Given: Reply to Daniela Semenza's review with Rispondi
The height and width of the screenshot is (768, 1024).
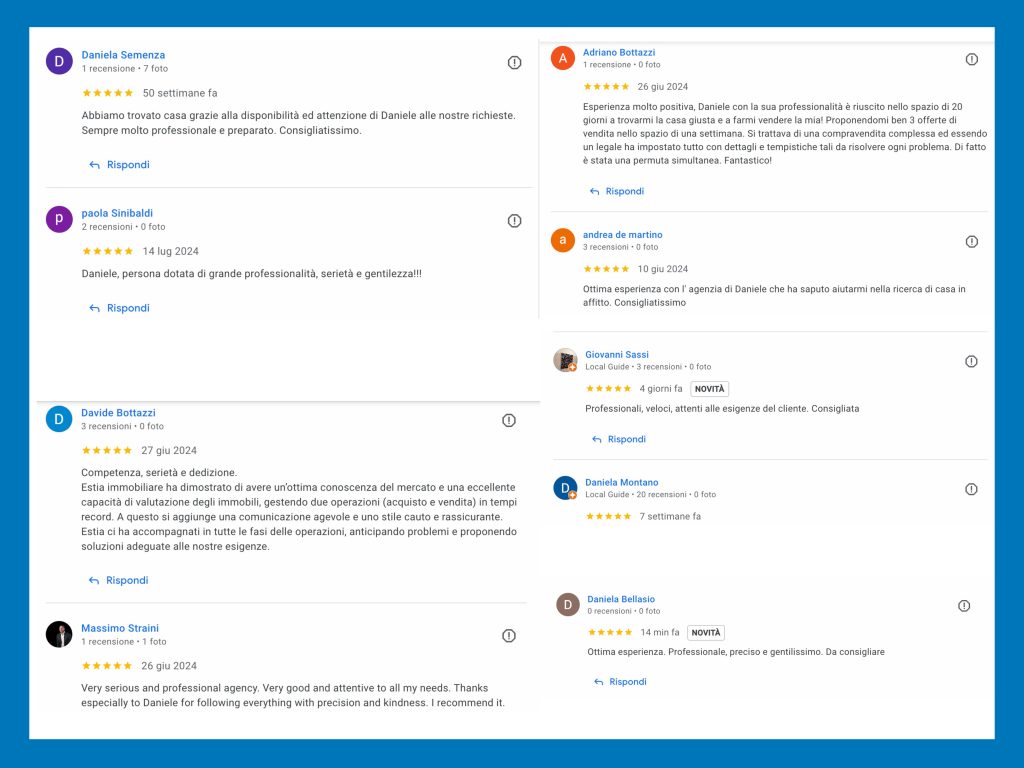Looking at the screenshot, I should click(119, 165).
